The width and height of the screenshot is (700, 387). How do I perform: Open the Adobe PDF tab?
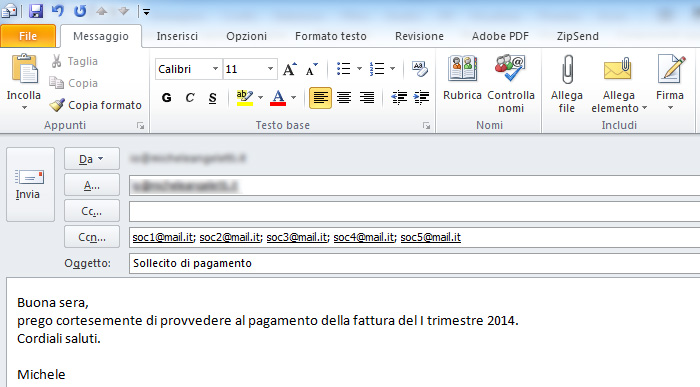click(500, 36)
